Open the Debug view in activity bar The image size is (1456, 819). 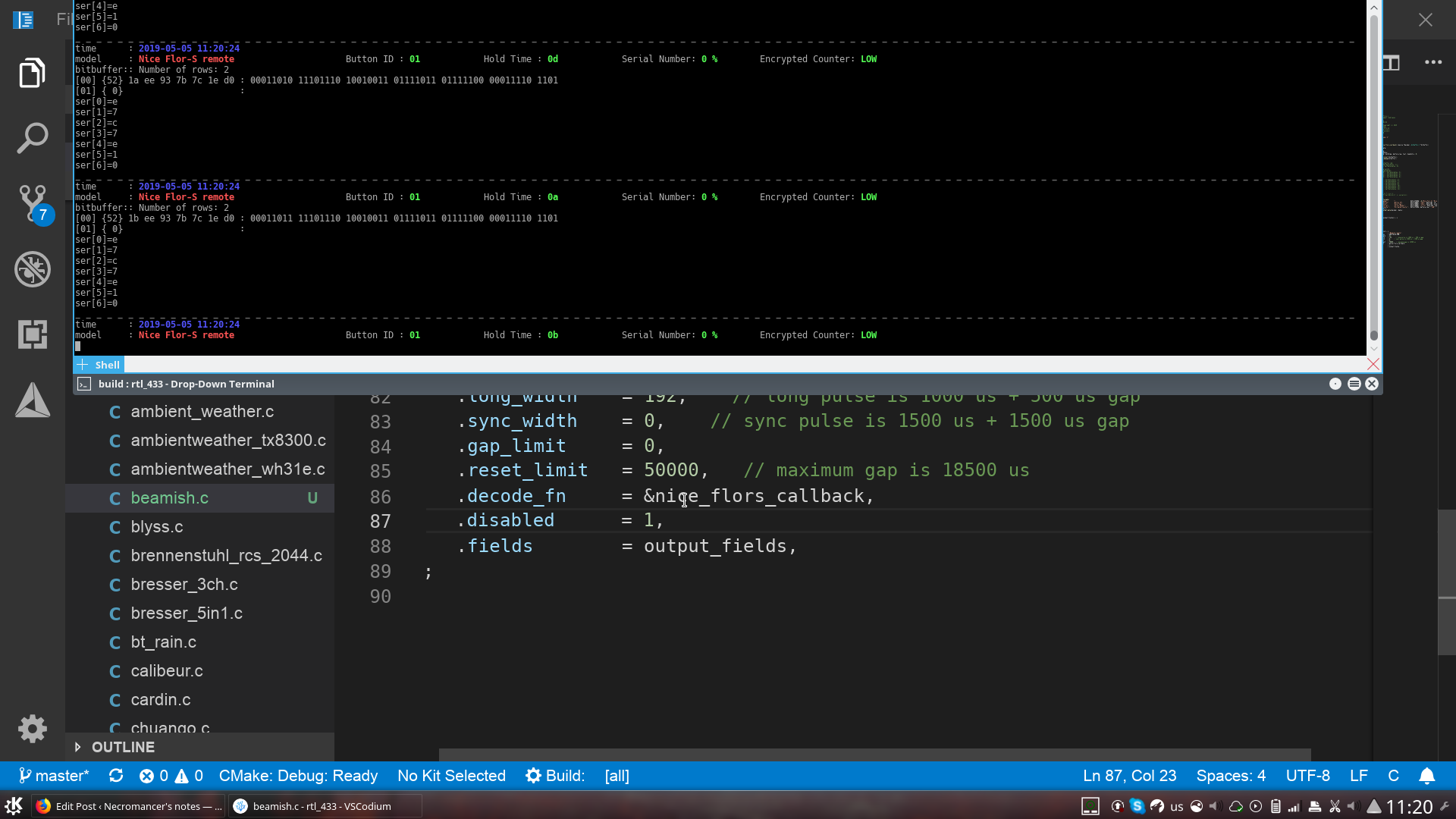(x=32, y=268)
